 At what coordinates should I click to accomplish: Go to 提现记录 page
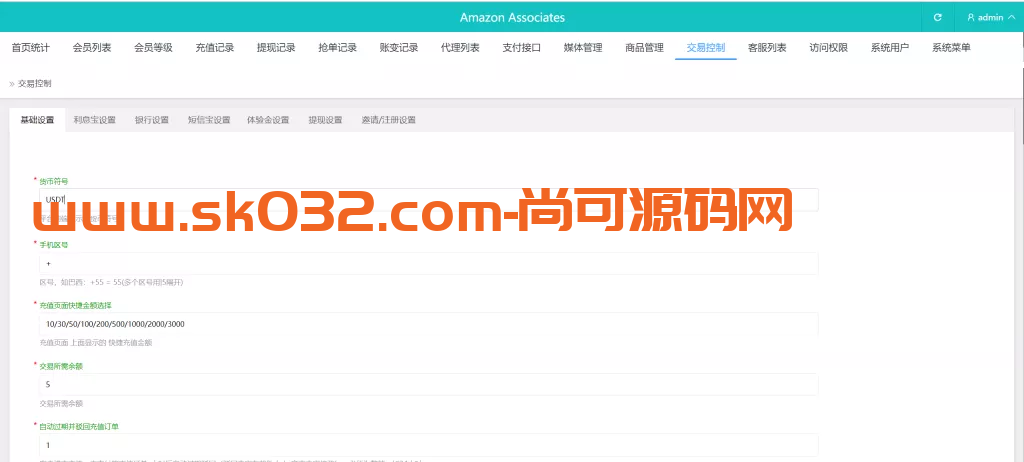pos(276,48)
